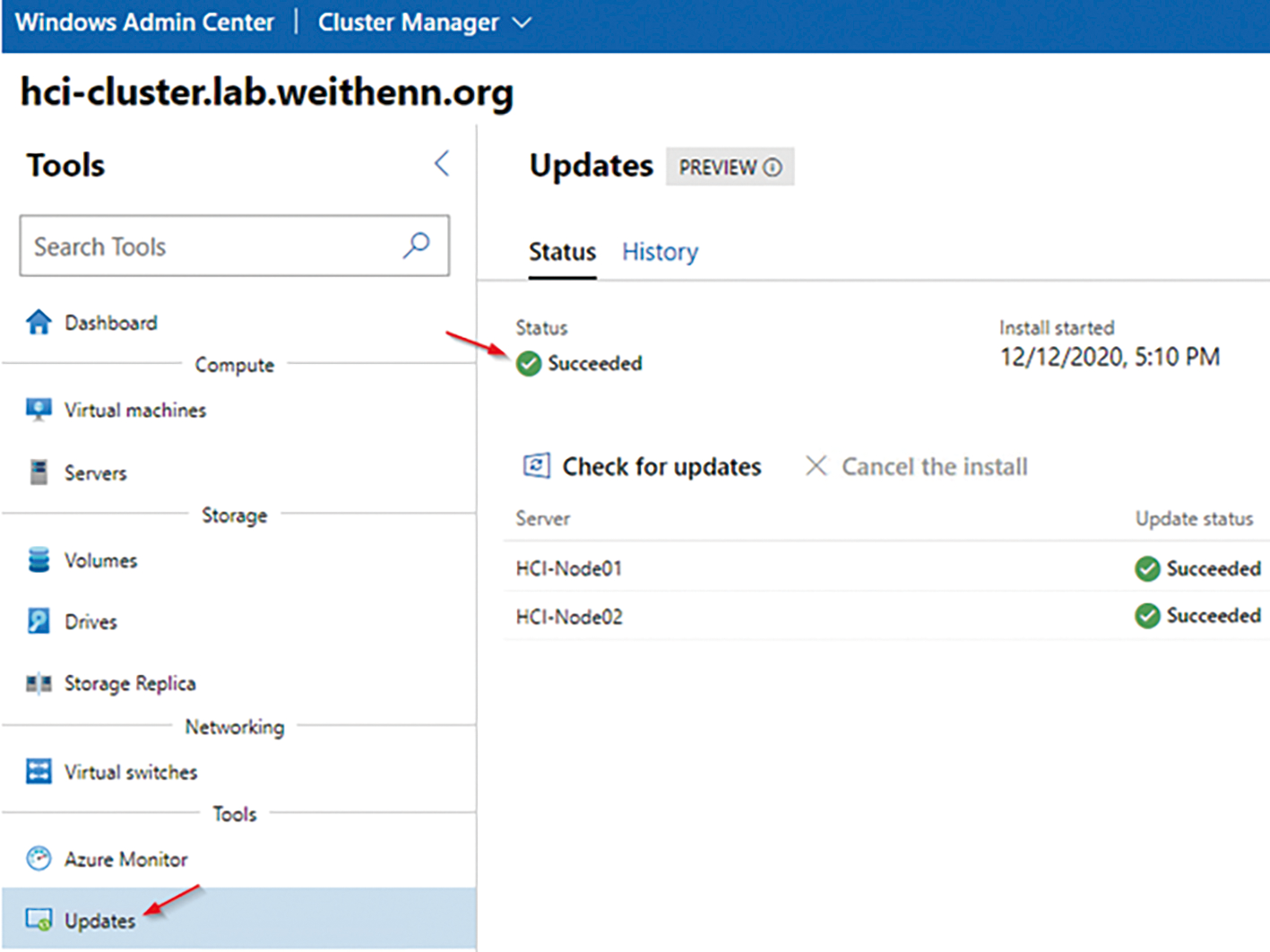Click the install date 12/12/2020, 5:10 PM

[1110, 358]
